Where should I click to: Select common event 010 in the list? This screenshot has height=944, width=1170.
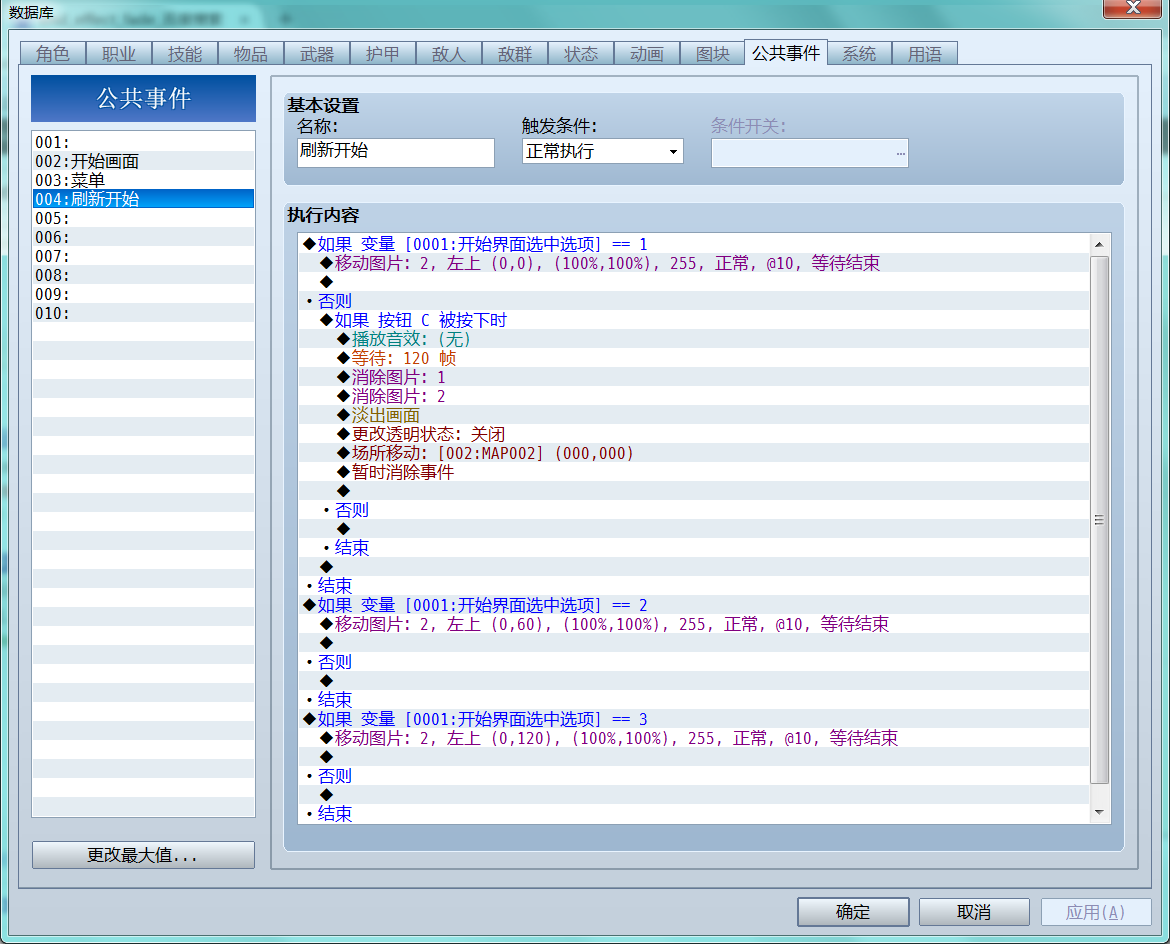click(143, 313)
